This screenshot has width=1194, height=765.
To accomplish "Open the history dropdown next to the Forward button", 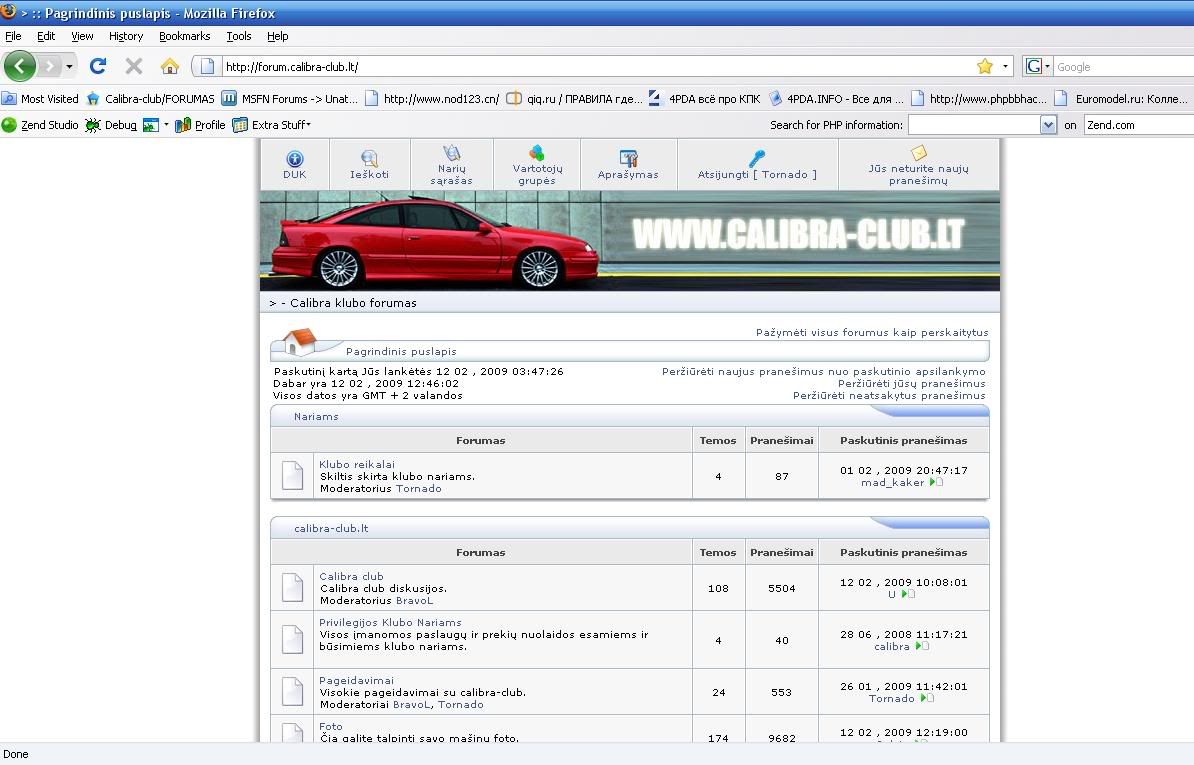I will pos(69,67).
